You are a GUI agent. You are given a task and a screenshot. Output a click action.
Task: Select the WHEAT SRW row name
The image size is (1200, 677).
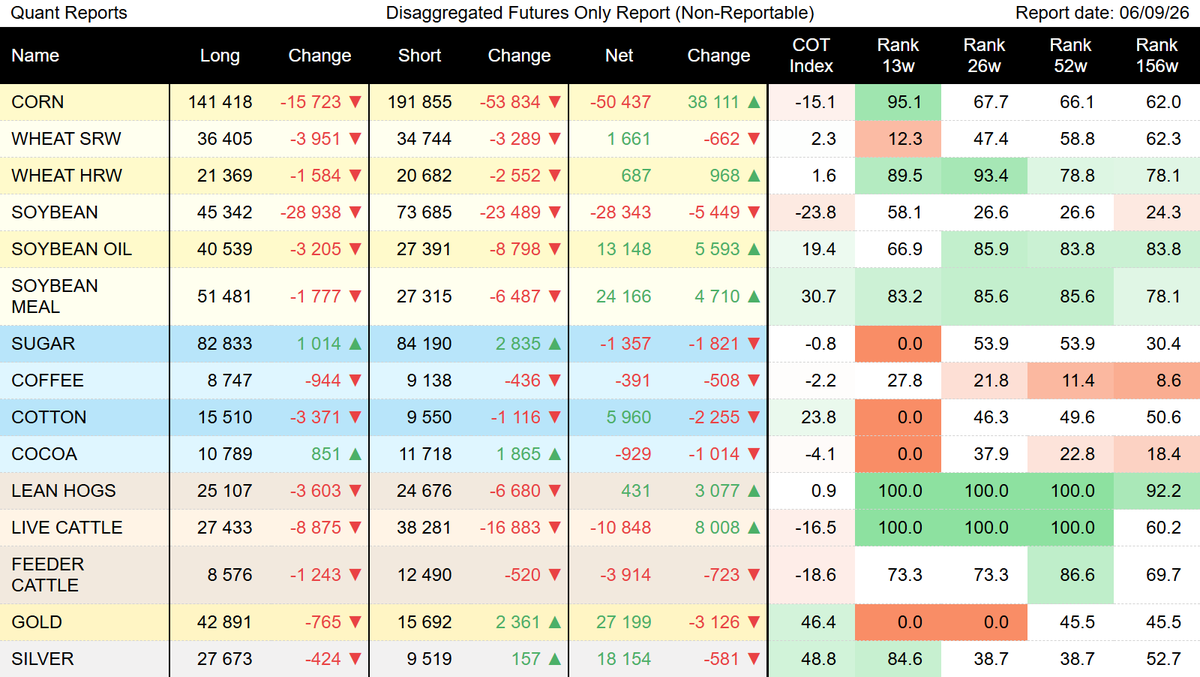coord(66,139)
